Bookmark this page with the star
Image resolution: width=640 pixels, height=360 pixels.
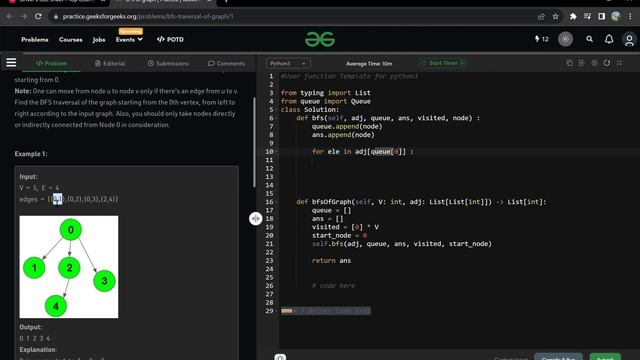click(556, 16)
